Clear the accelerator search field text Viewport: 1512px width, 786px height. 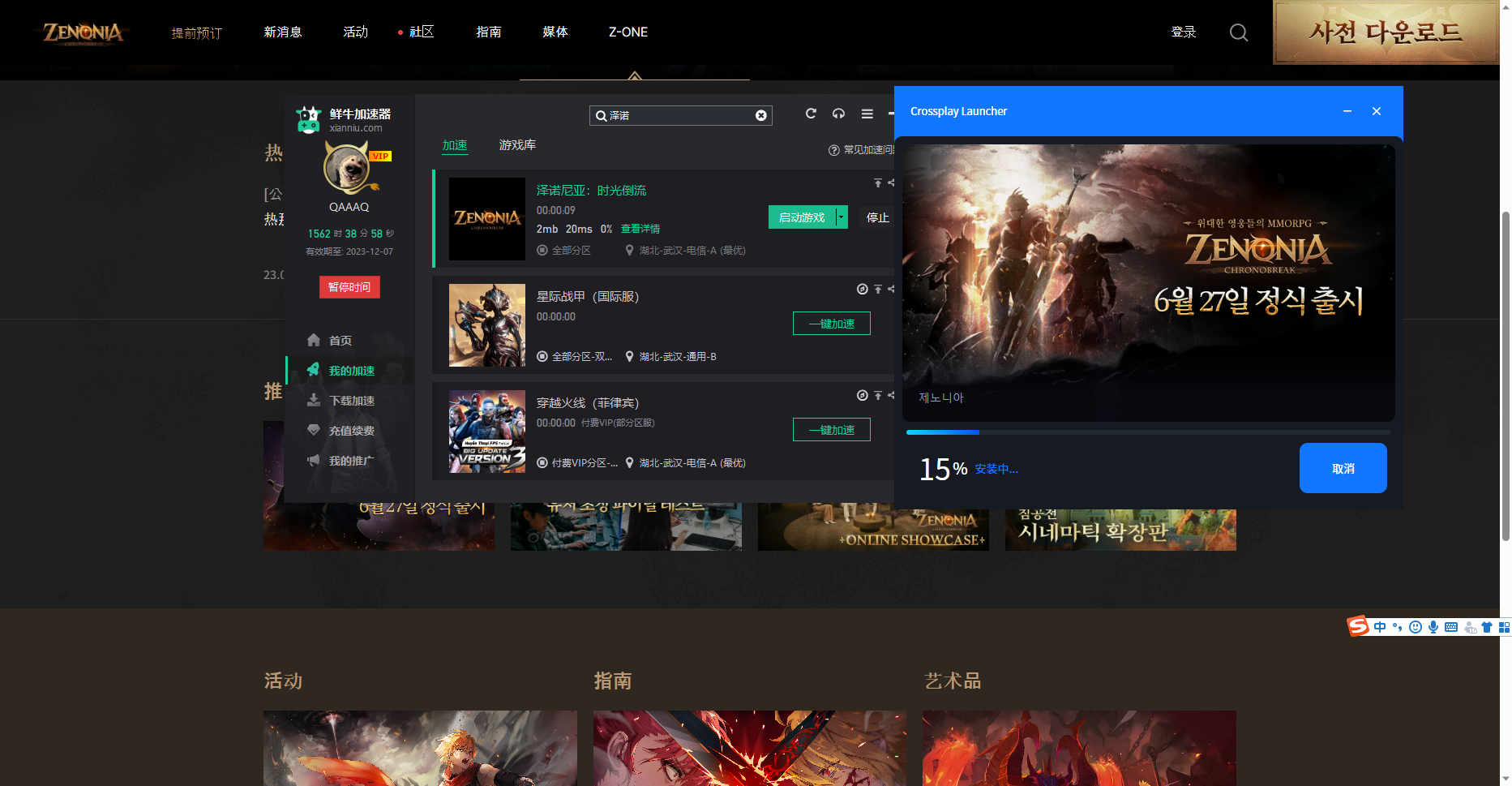[x=761, y=115]
